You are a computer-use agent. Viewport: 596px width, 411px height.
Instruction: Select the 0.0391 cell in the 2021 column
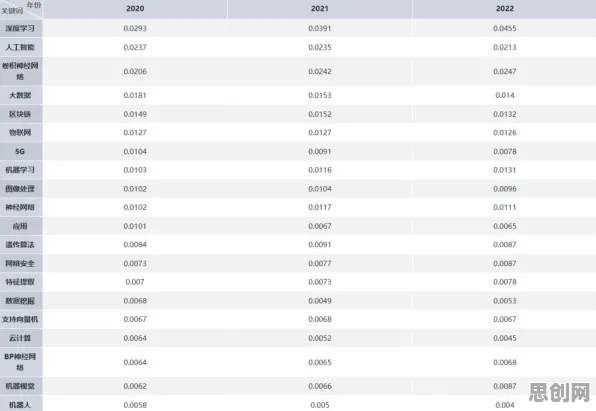coord(320,28)
